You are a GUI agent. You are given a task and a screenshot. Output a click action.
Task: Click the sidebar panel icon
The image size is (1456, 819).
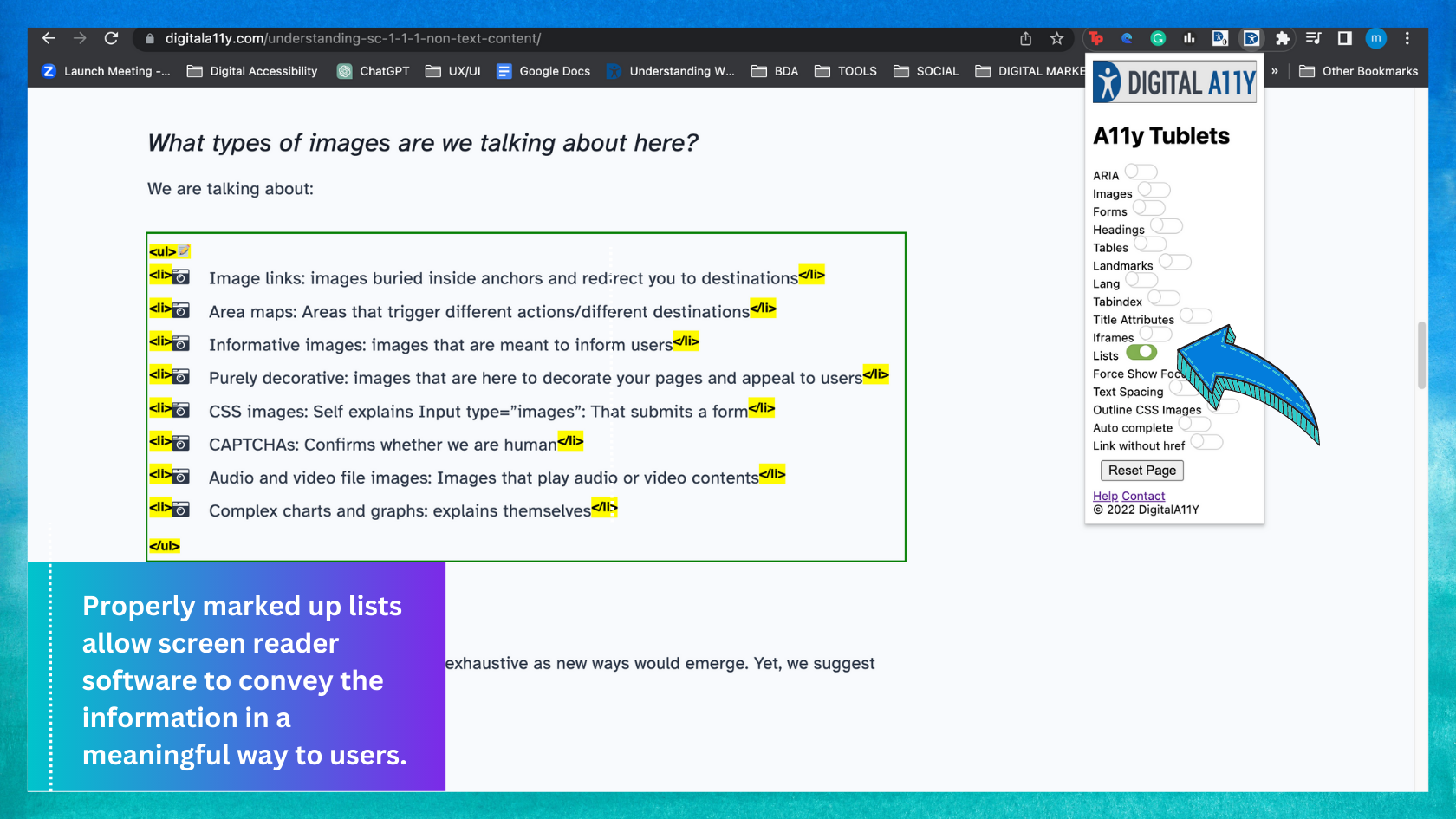[1344, 38]
